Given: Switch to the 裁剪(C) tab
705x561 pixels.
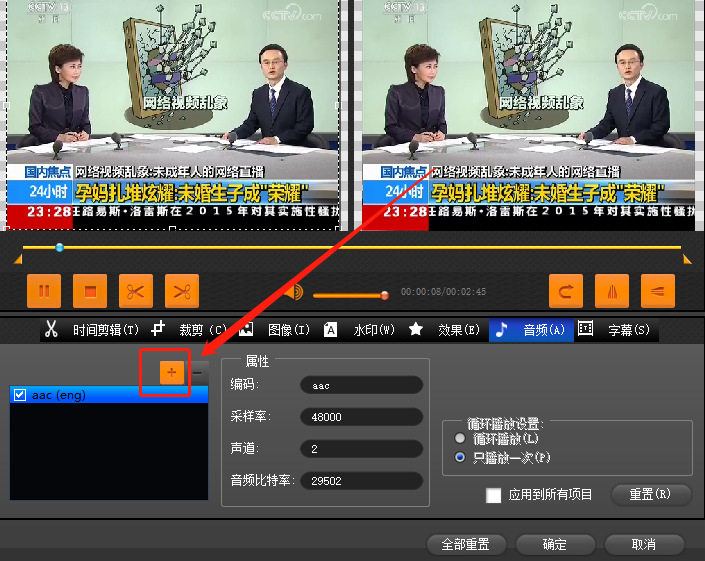Looking at the screenshot, I should [x=202, y=330].
